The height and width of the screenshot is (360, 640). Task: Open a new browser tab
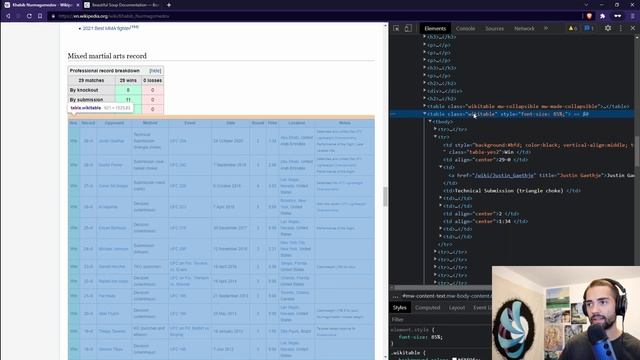(x=169, y=5)
